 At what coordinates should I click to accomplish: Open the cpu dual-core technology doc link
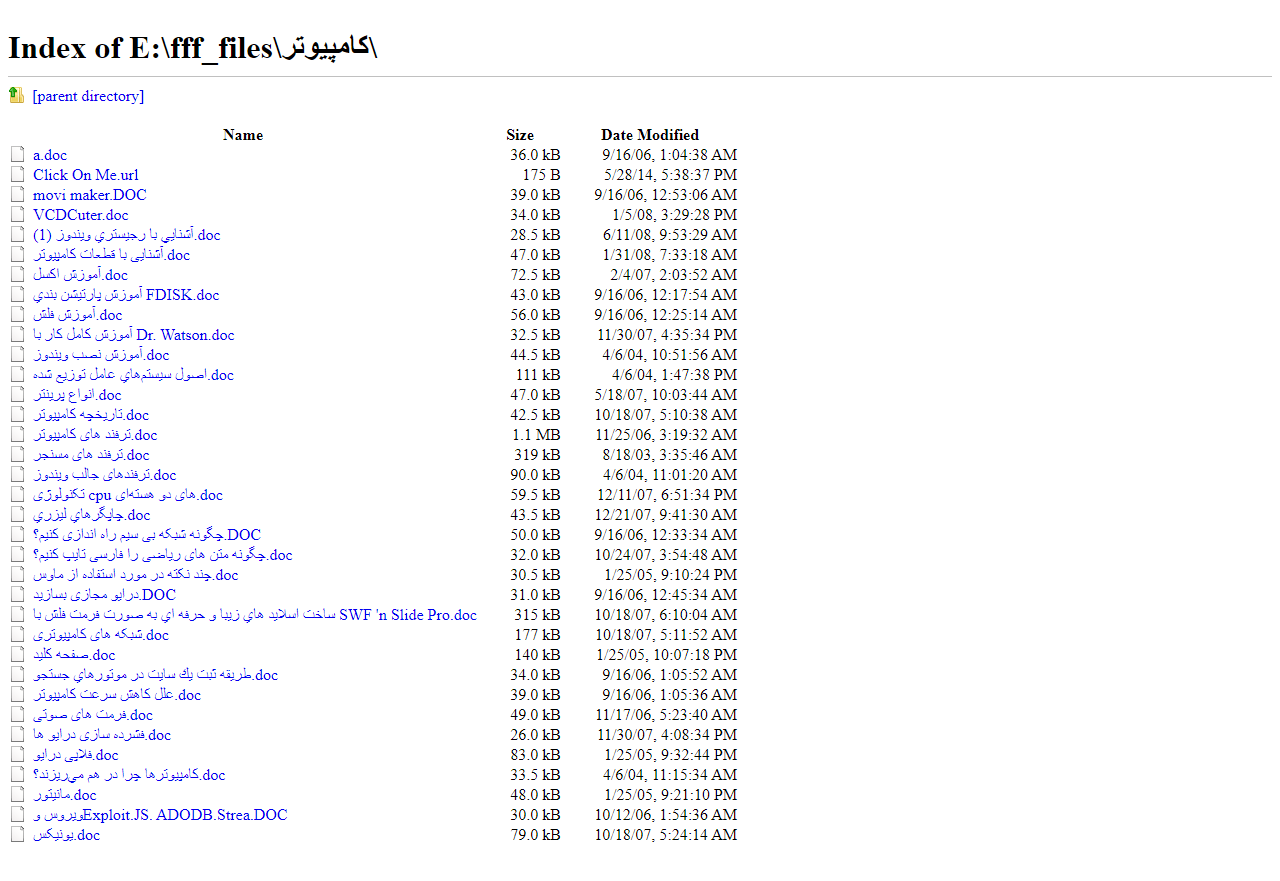click(128, 495)
